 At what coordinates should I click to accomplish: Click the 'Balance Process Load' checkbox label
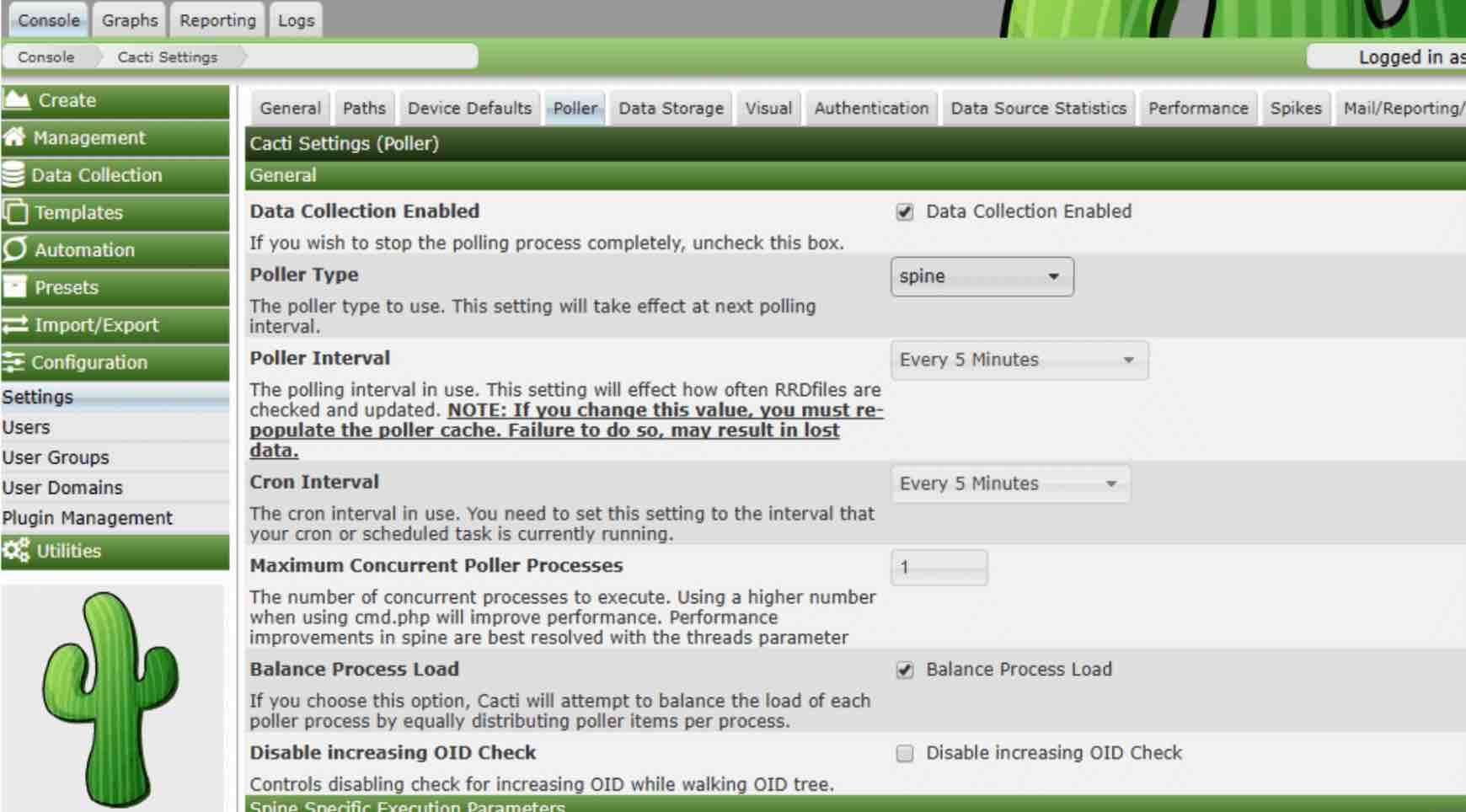[x=1019, y=670]
